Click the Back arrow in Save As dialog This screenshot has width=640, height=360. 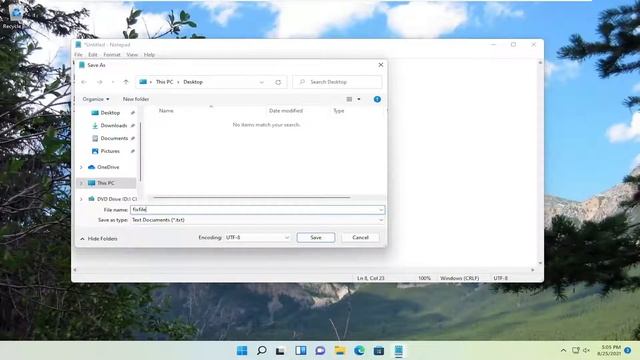pos(84,82)
